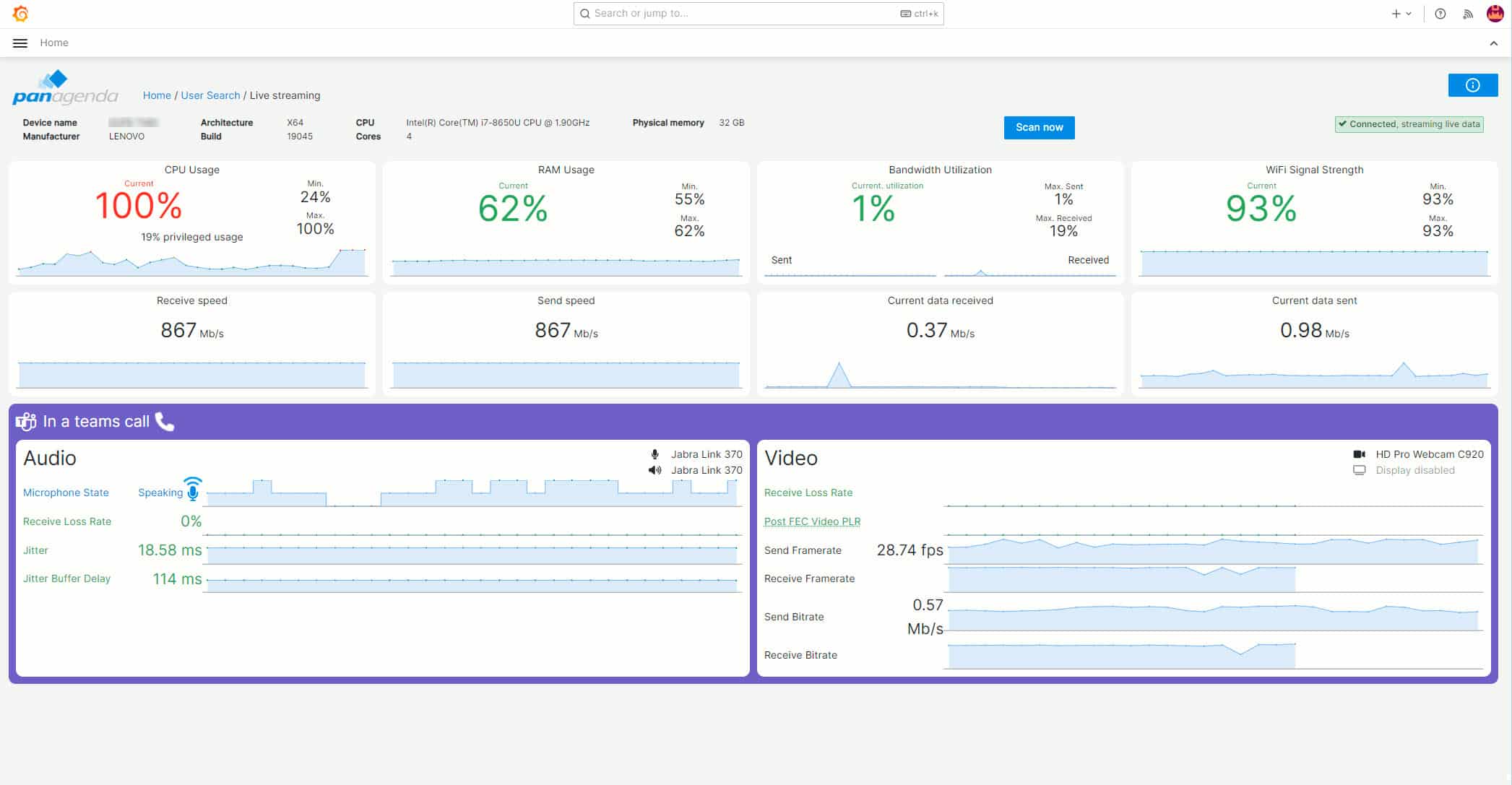Click the Home breadcrumb in top bar
1512x785 pixels.
54,43
